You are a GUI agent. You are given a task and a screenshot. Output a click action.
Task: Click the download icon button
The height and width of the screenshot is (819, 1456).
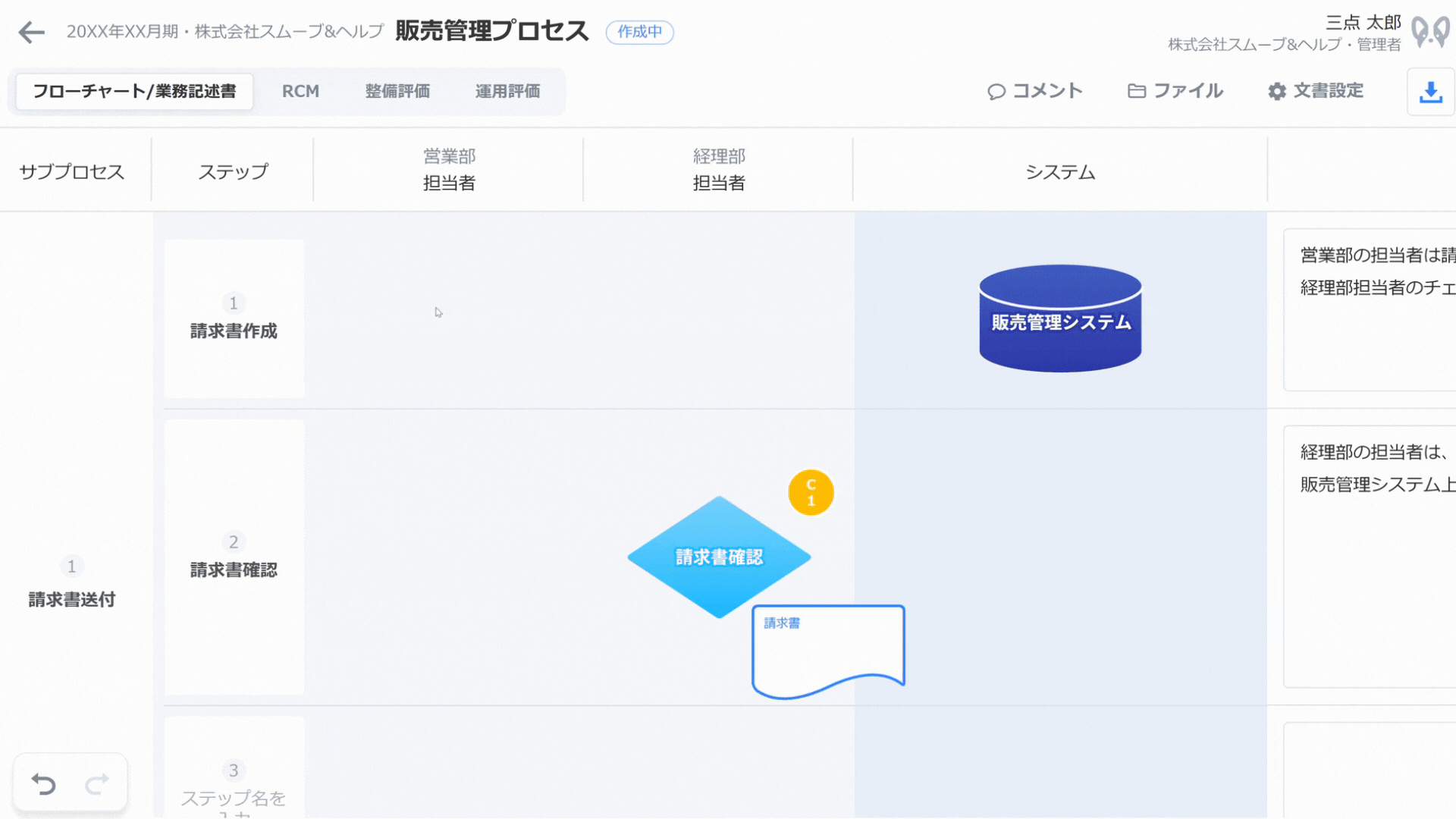[x=1430, y=92]
